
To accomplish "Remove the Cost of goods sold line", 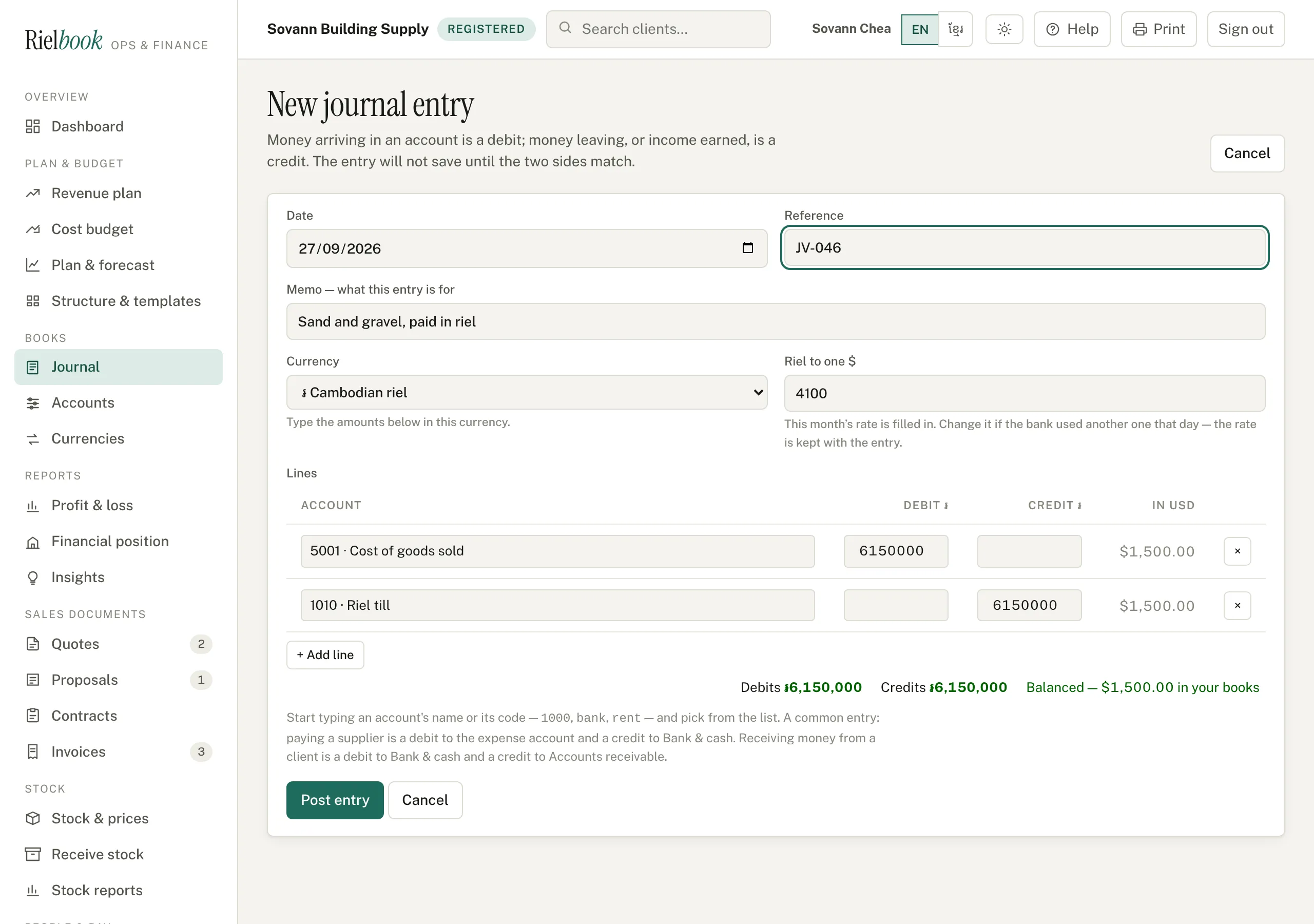I will click(1238, 551).
